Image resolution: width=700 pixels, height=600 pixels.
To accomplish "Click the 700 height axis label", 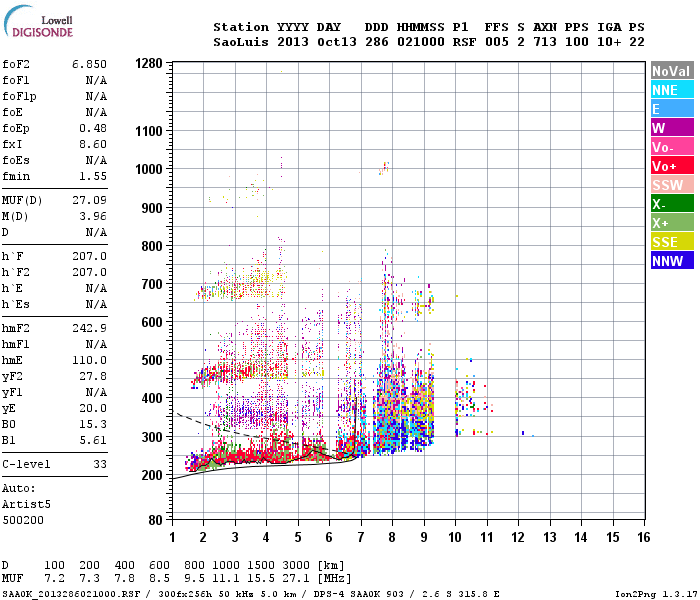I will click(152, 284).
